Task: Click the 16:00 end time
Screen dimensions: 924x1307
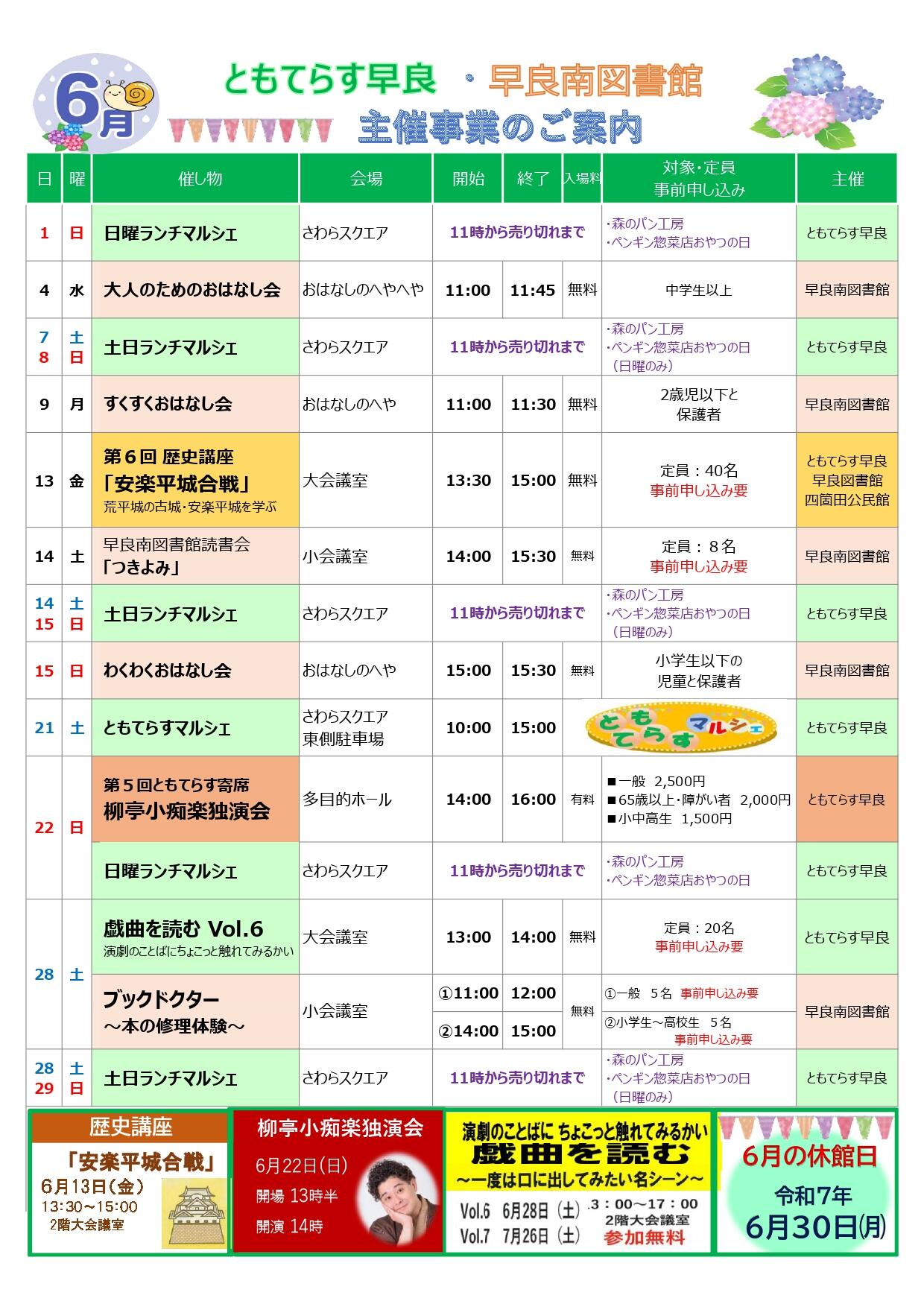Action: click(x=533, y=799)
